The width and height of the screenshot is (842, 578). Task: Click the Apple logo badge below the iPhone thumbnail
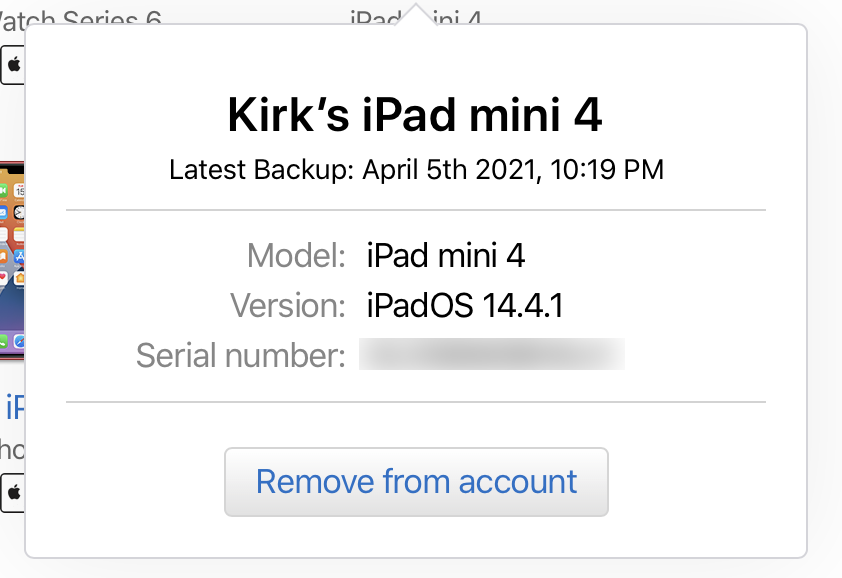pyautogui.click(x=12, y=493)
